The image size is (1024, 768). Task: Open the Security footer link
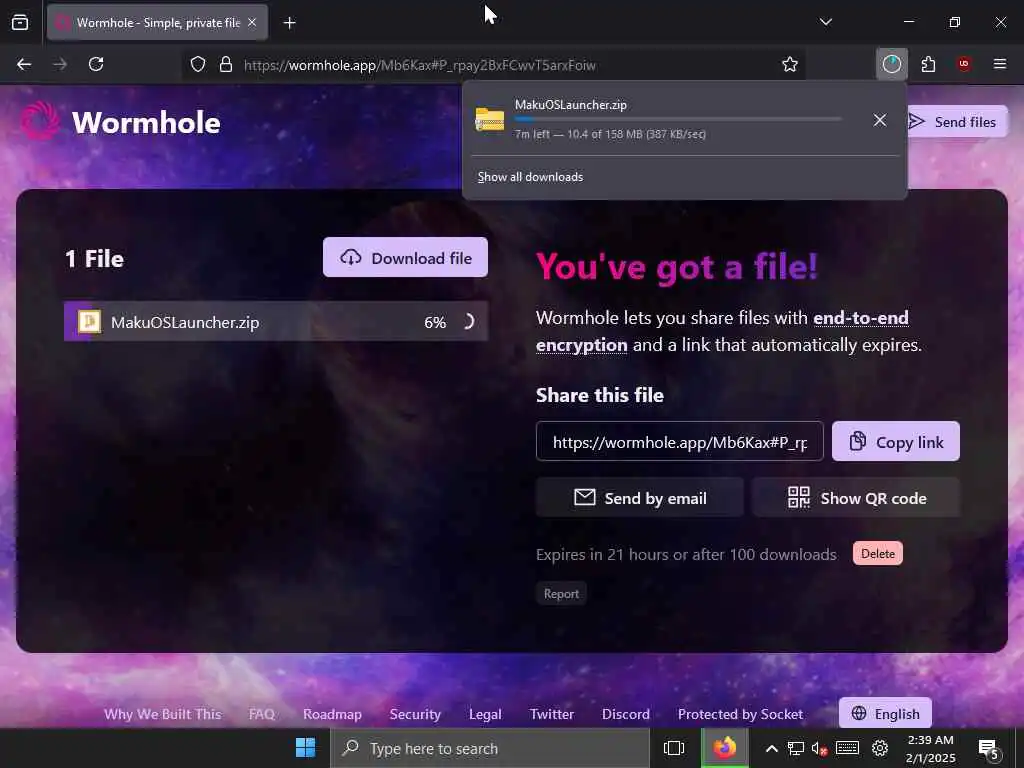pyautogui.click(x=415, y=714)
